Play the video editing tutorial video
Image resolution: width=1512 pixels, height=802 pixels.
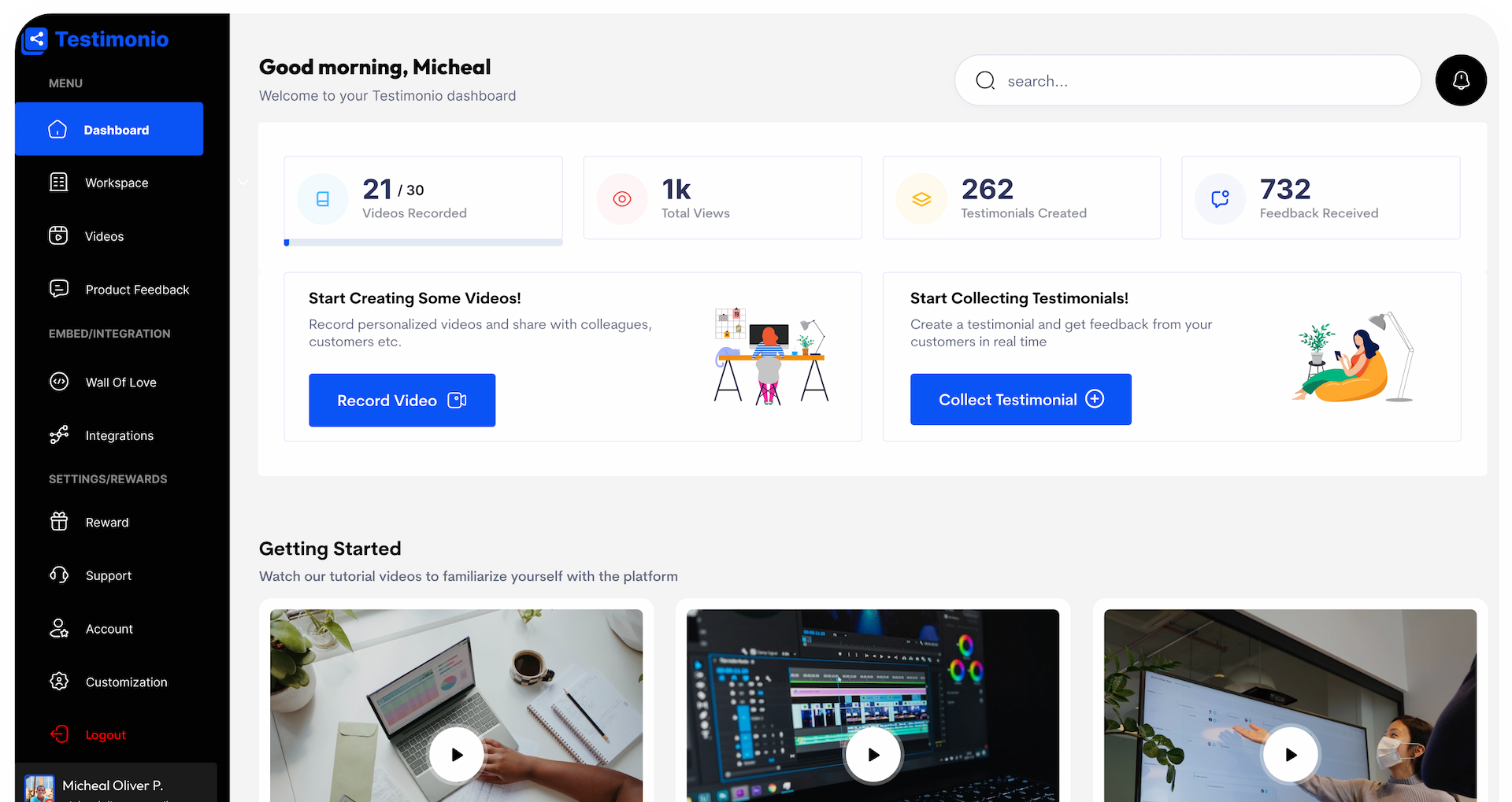(873, 754)
